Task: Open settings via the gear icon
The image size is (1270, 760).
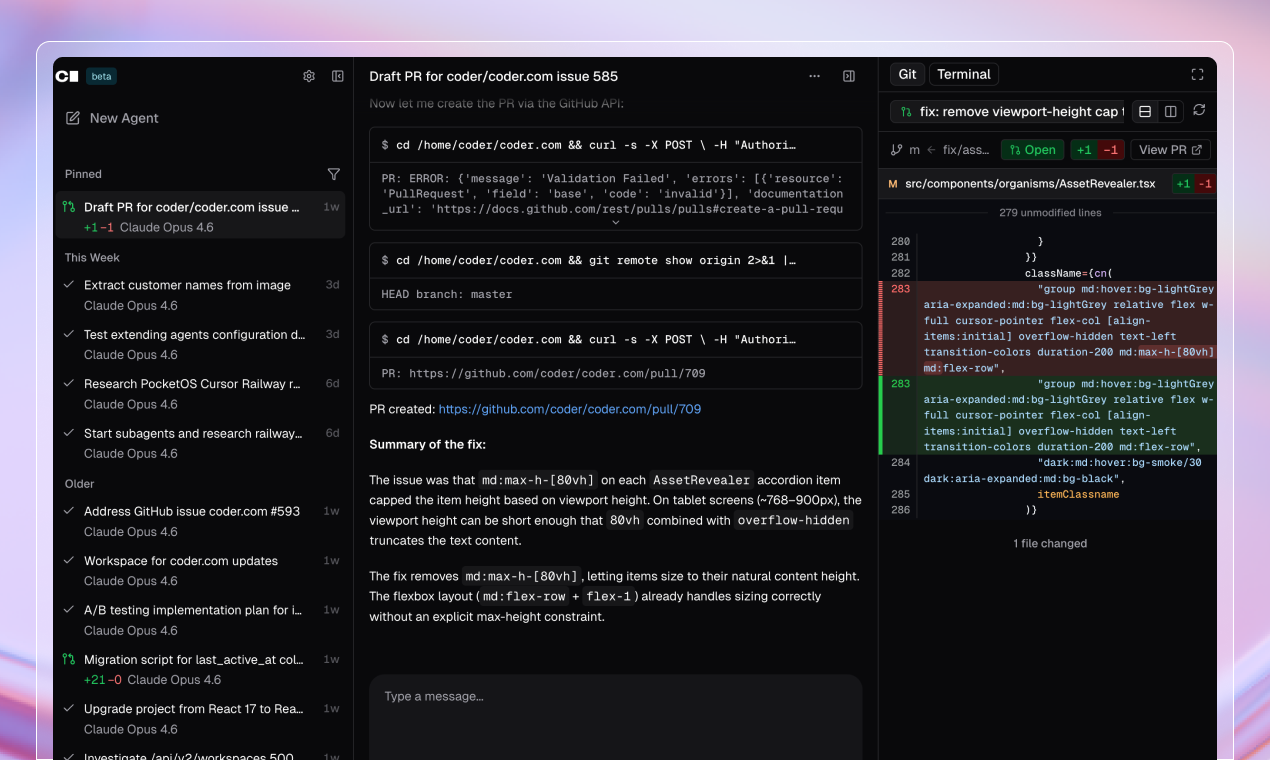Action: coord(309,76)
